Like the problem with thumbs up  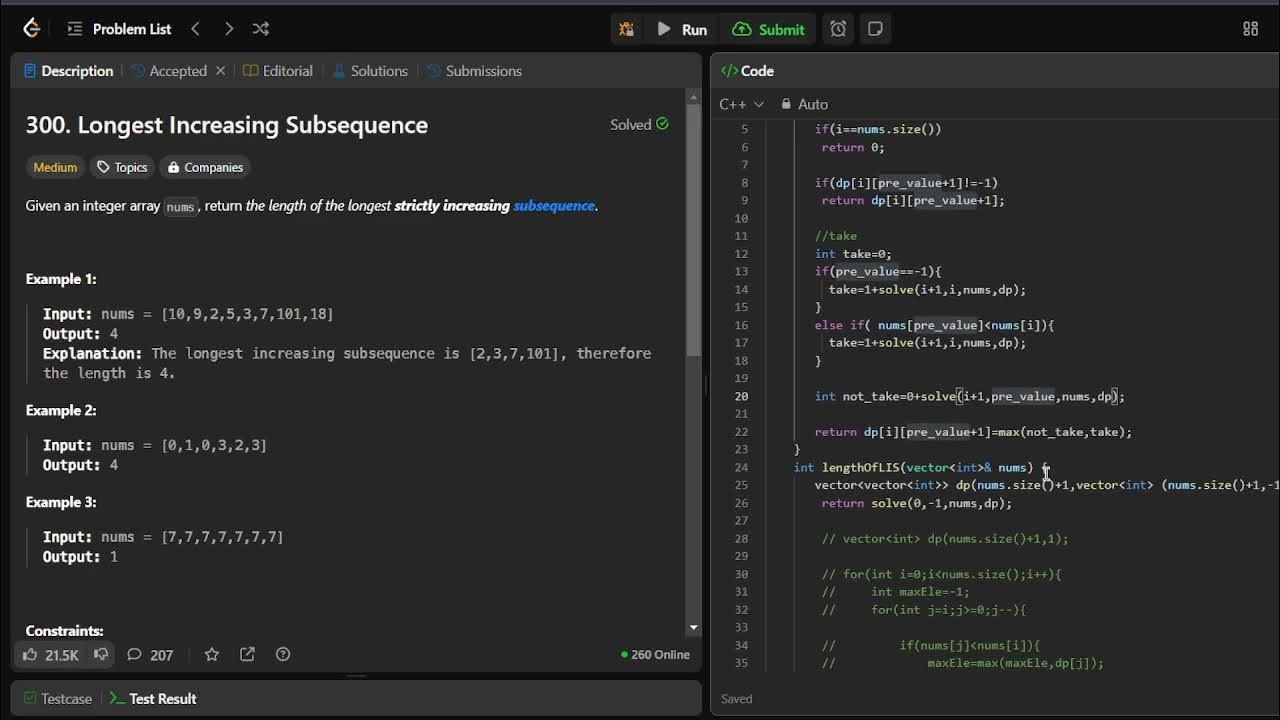click(x=30, y=654)
